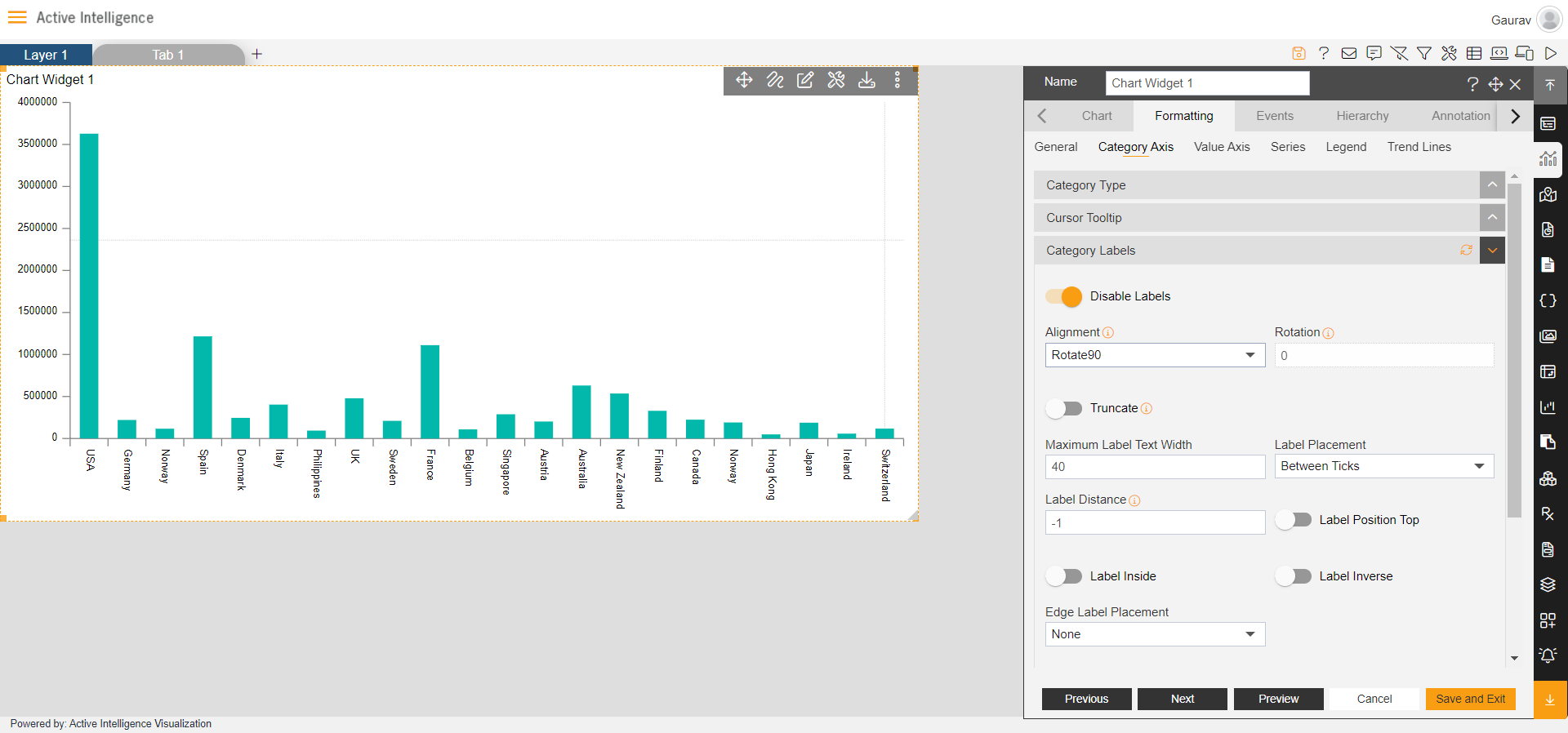Add a new tab with plus
Viewport: 1568px width, 733px height.
point(256,54)
